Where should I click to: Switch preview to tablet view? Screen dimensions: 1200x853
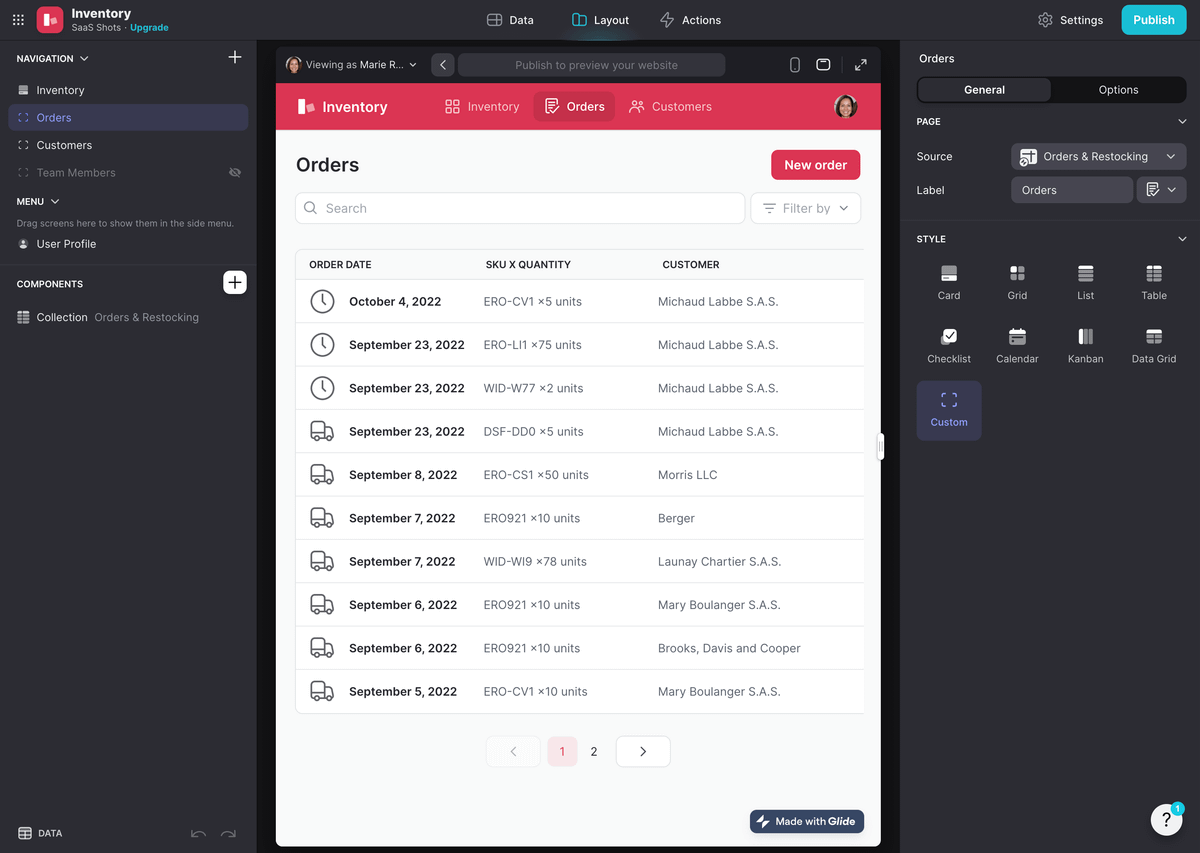pos(823,65)
